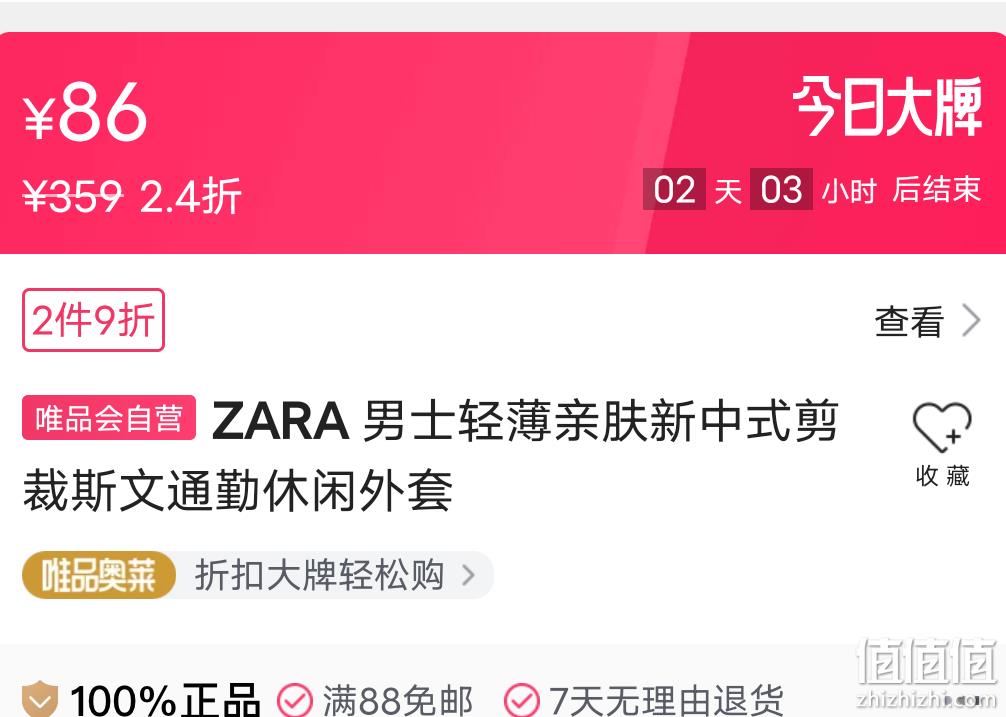
Task: Click the crossed-out ¥359 original price
Action: (72, 195)
